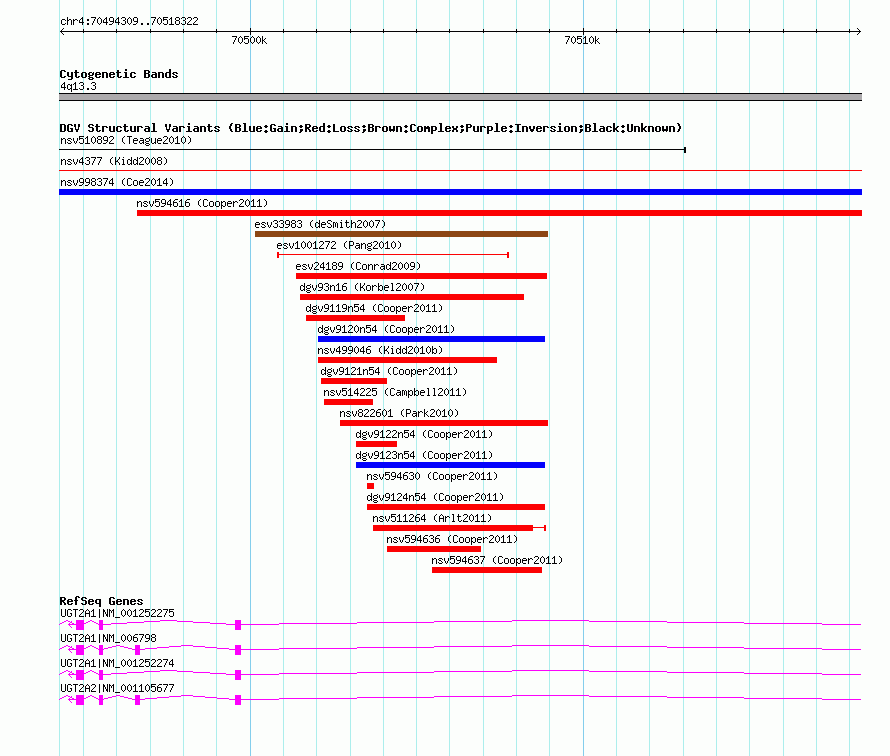
Task: Open nsv822601 (Park2010) label
Action: (399, 413)
